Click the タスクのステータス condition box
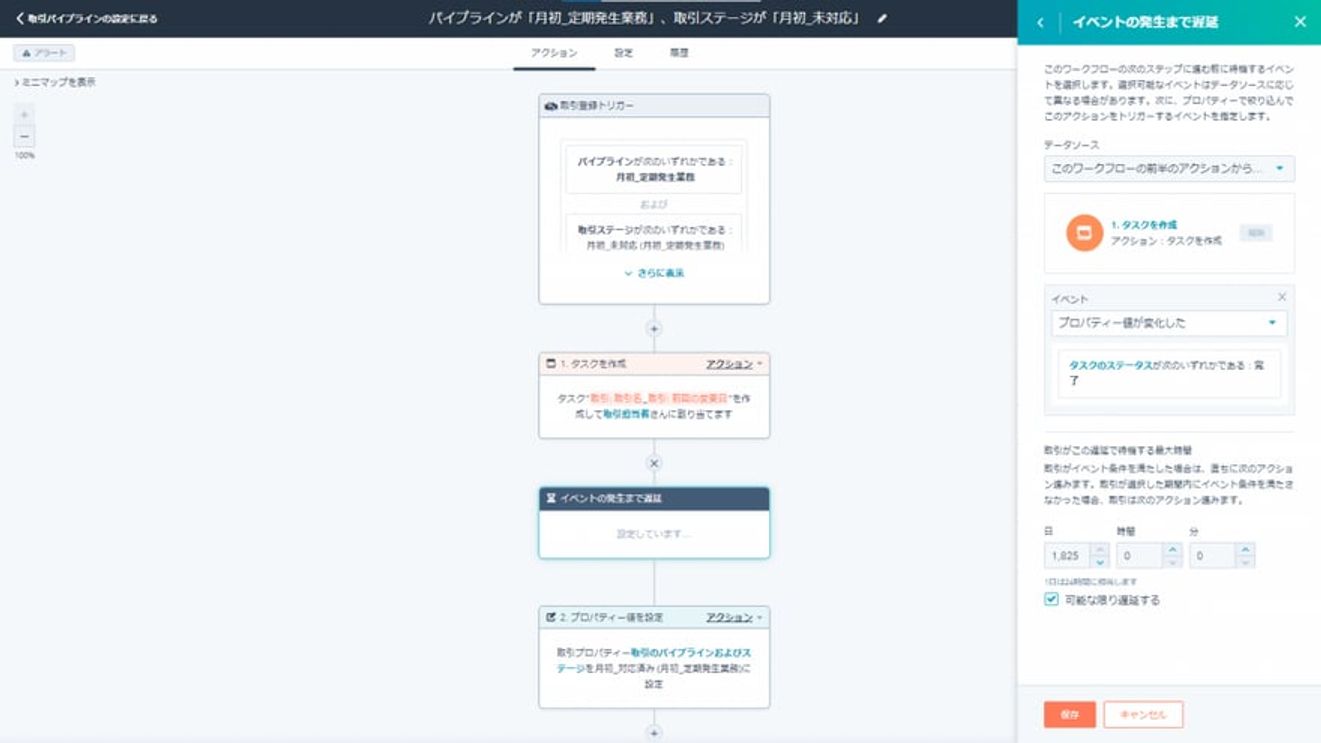The image size is (1321, 743). click(1169, 373)
